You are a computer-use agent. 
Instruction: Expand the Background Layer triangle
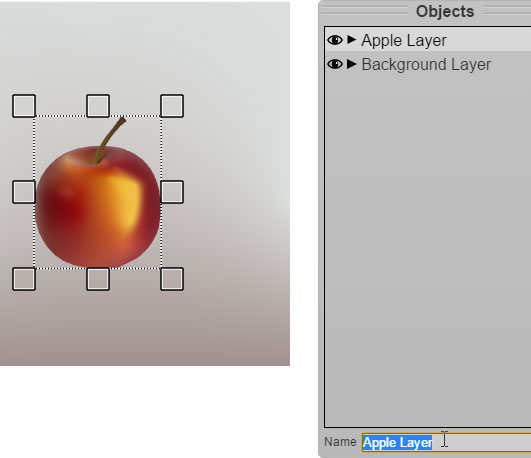(x=352, y=63)
